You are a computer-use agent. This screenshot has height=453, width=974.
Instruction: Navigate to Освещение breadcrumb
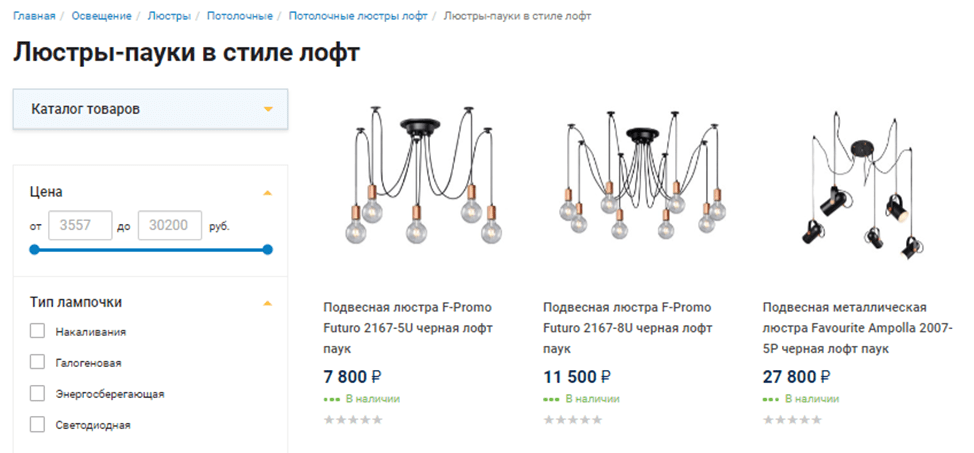tap(101, 16)
